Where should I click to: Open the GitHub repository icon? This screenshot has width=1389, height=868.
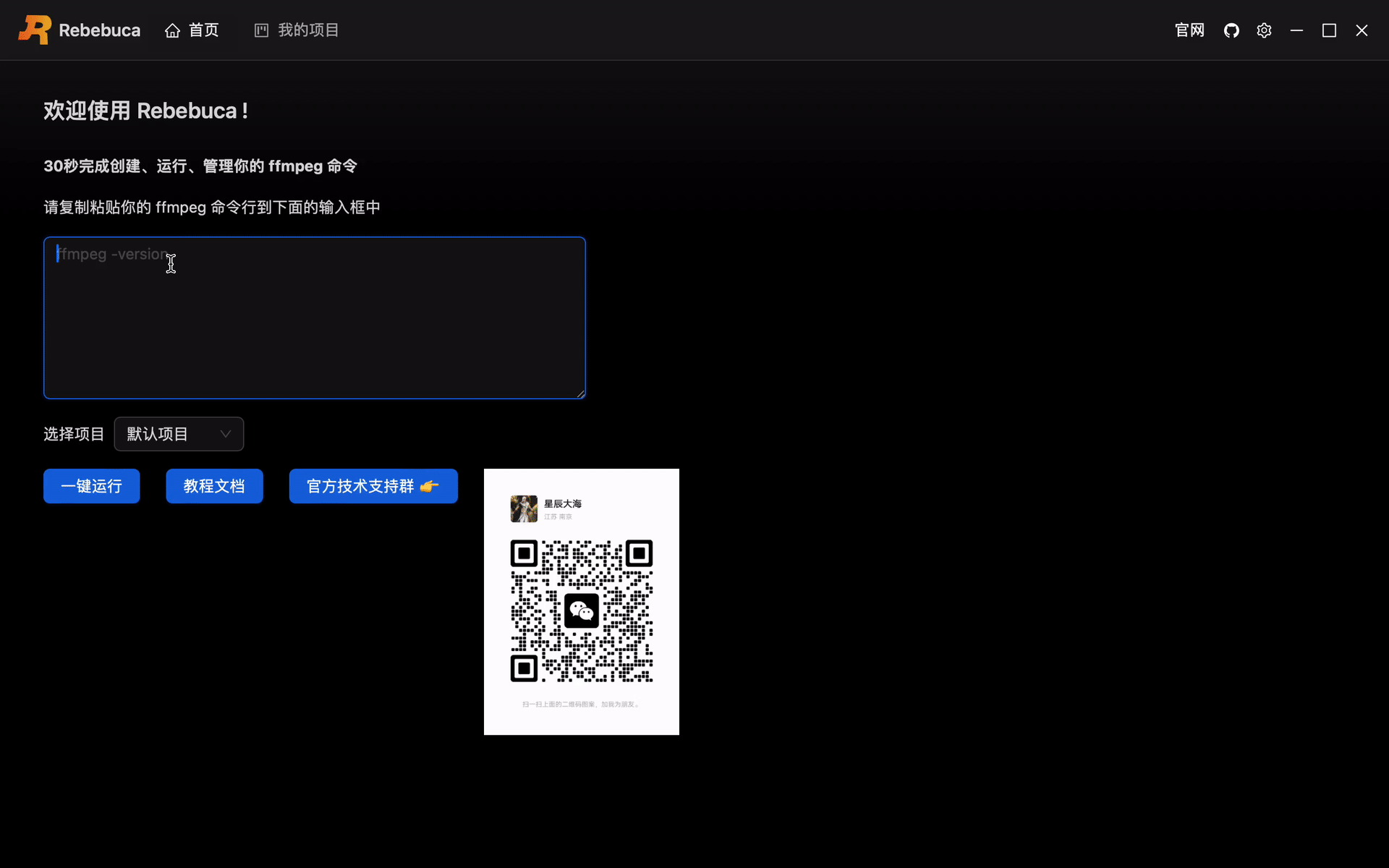pyautogui.click(x=1231, y=30)
